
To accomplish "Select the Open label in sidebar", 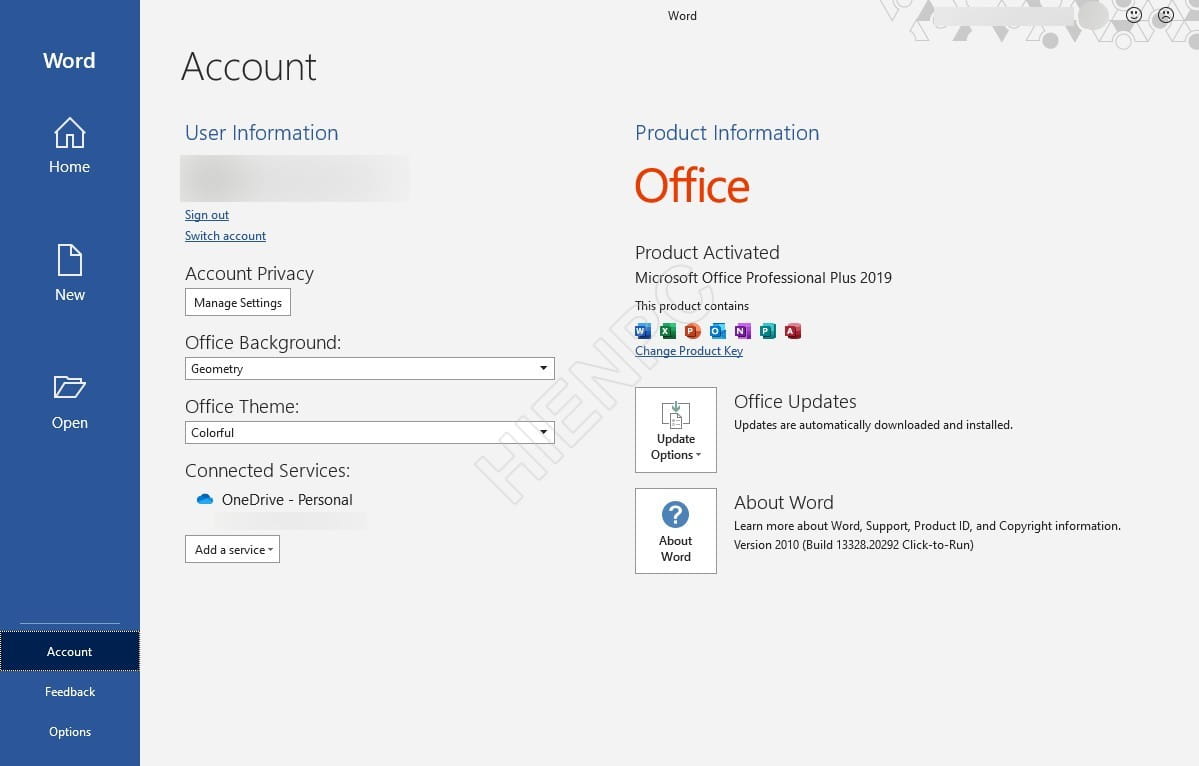I will point(70,423).
